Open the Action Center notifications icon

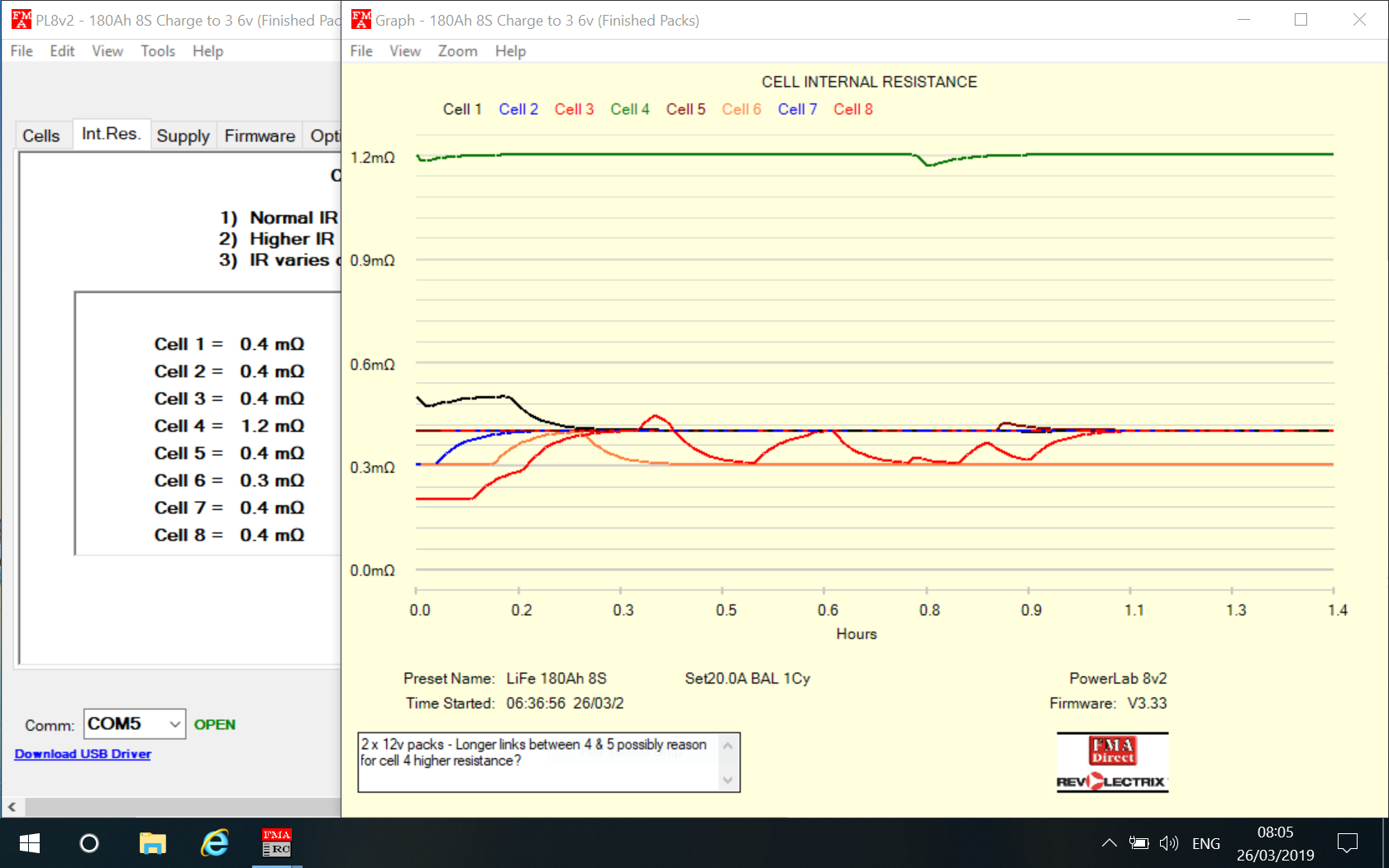click(1348, 843)
